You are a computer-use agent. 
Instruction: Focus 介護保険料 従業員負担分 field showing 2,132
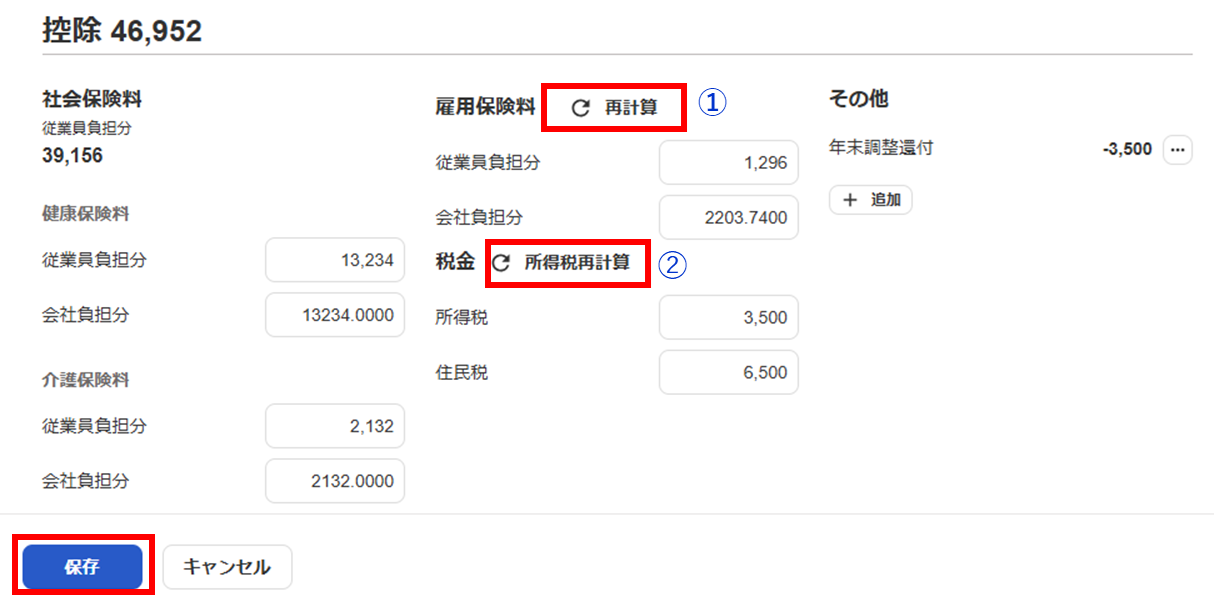tap(335, 426)
